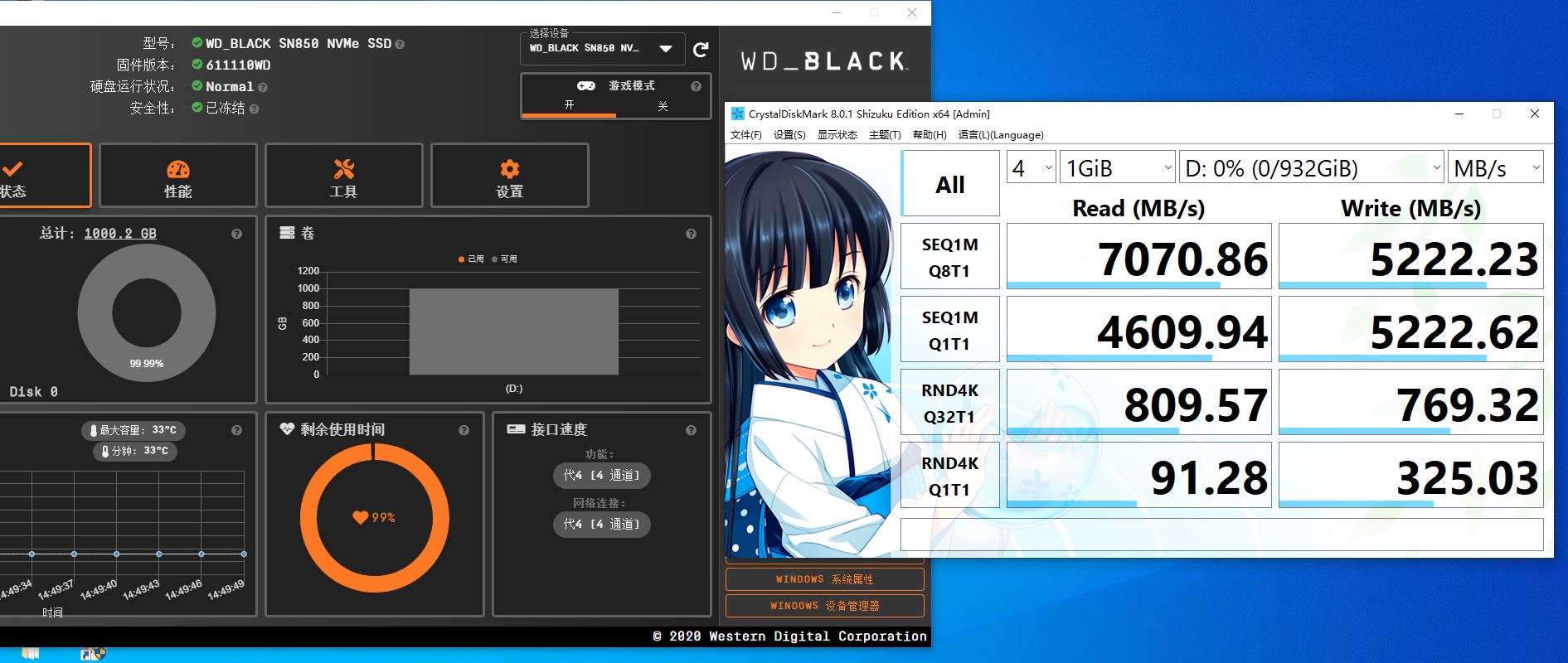Image resolution: width=1568 pixels, height=663 pixels.
Task: Click the 5222.23 write result cell
Action: (x=1411, y=256)
